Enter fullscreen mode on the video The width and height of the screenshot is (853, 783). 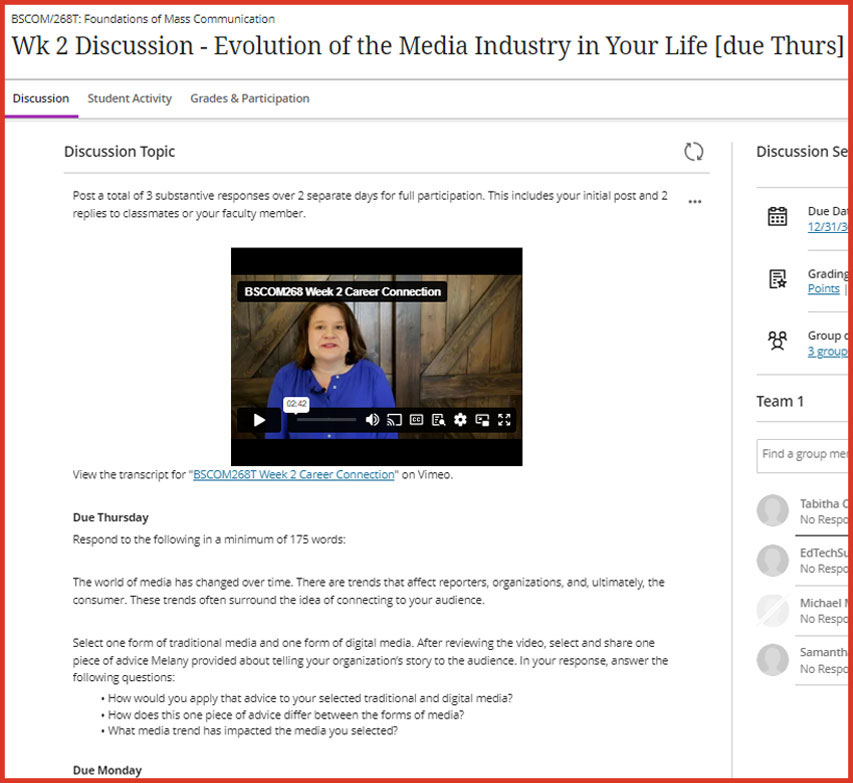pos(505,420)
